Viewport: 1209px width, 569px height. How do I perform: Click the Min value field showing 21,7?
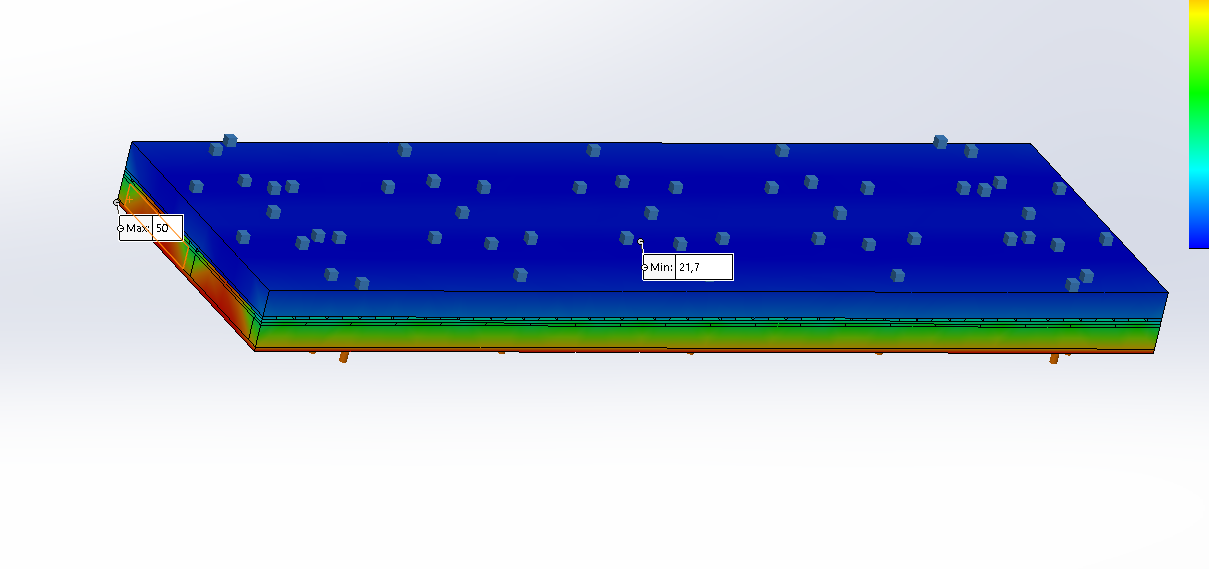click(x=703, y=267)
